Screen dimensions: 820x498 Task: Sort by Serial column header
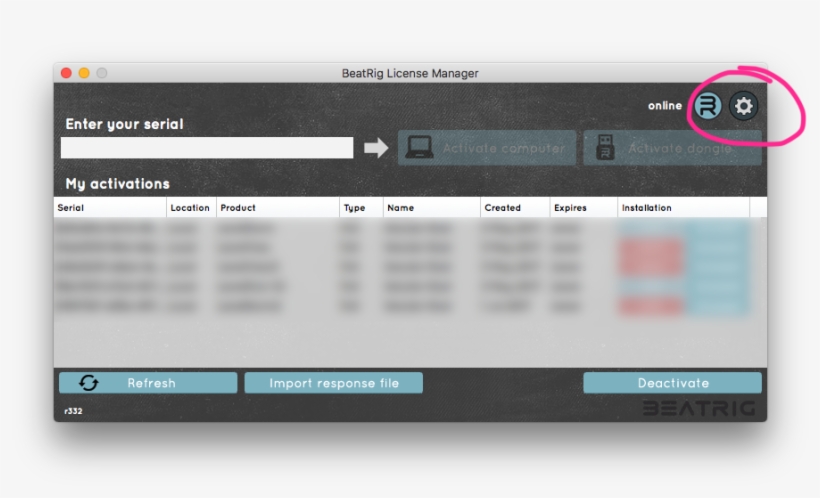click(110, 208)
